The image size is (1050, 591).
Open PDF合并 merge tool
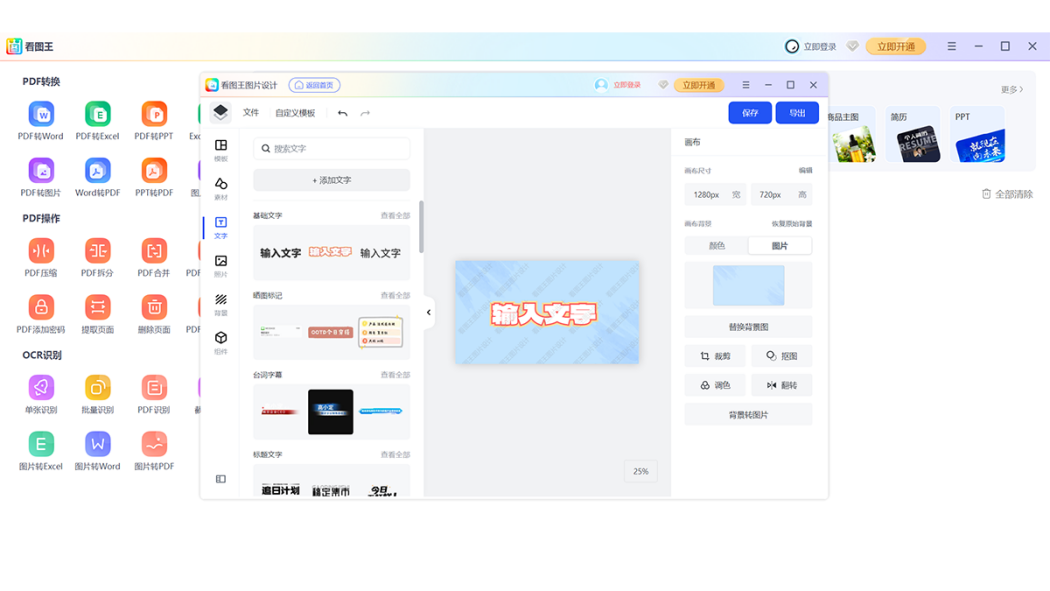click(154, 258)
